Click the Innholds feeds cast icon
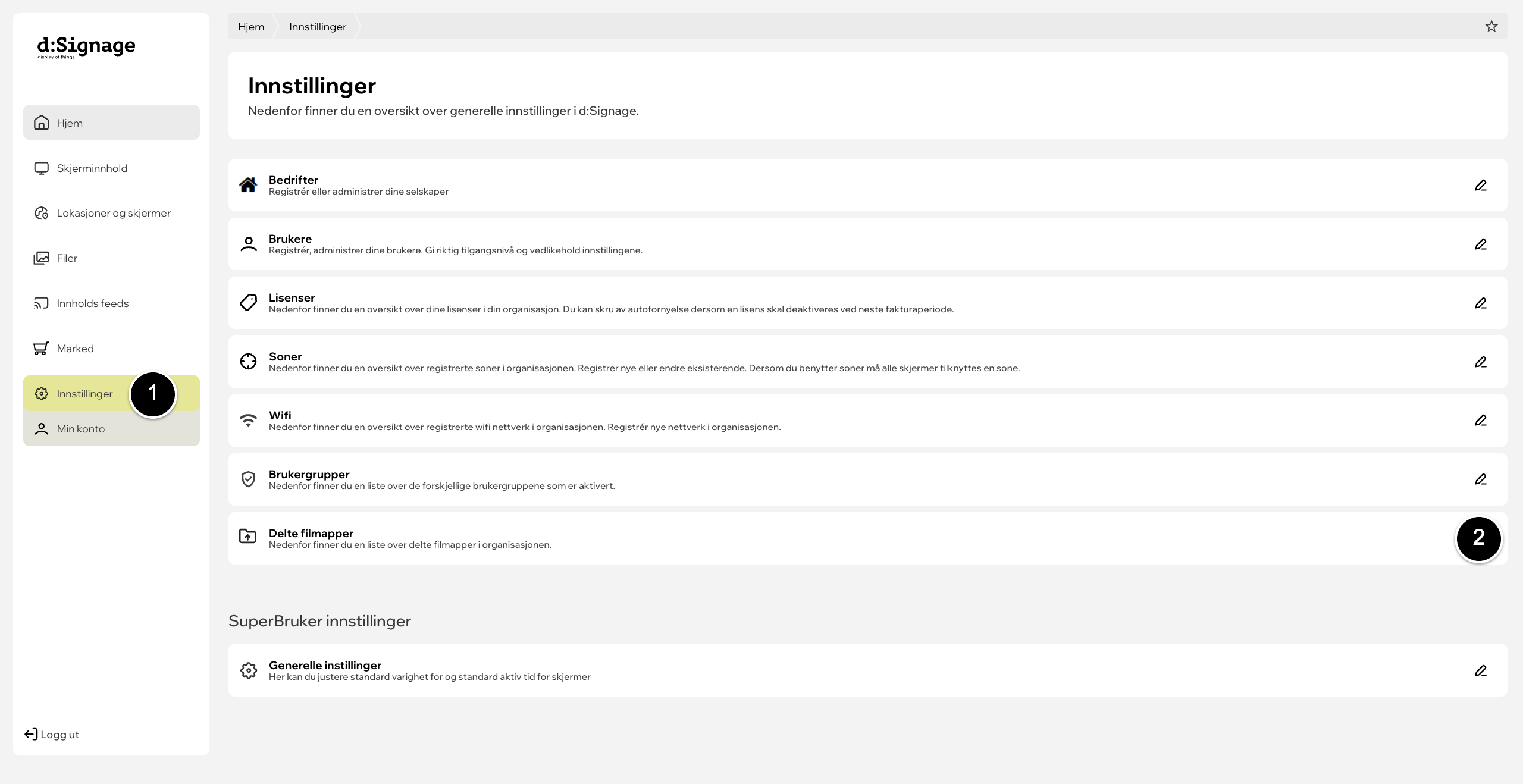The image size is (1523, 784). tap(41, 303)
